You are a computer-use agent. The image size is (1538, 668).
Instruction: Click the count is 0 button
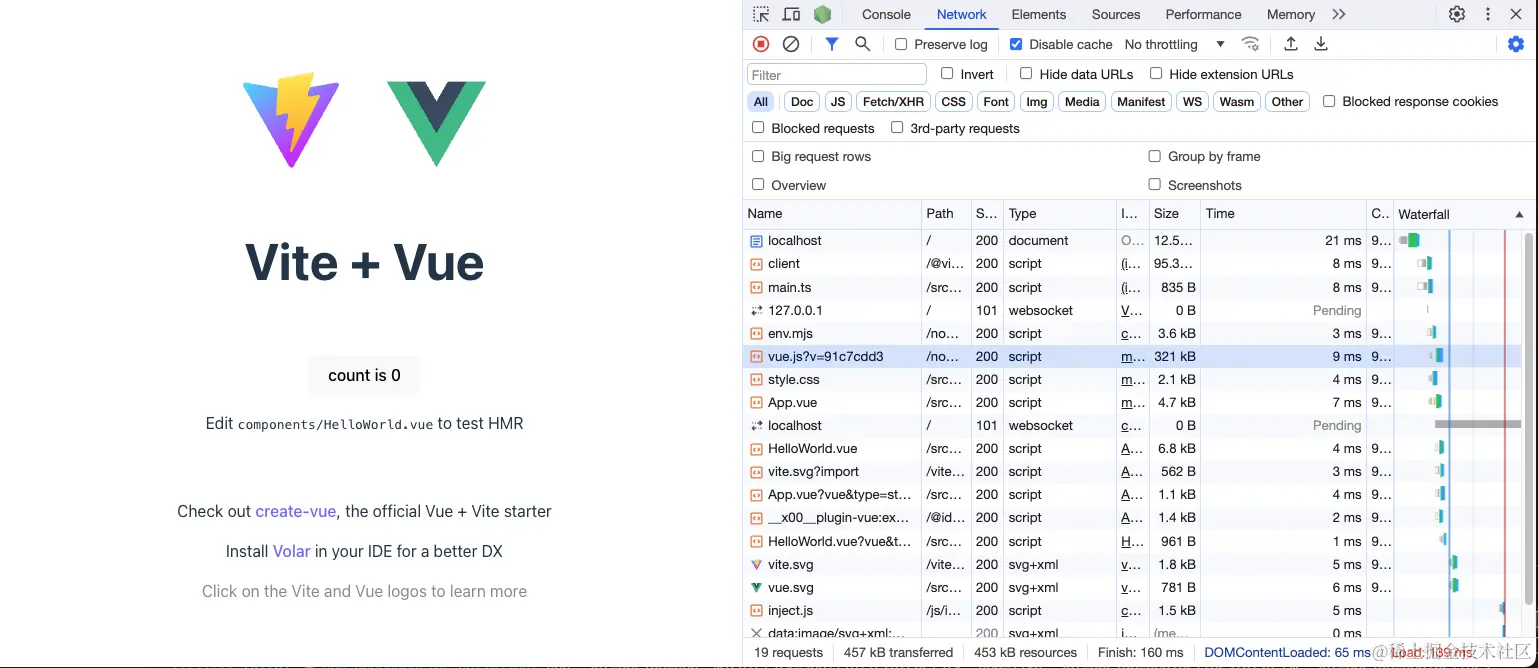coord(364,376)
